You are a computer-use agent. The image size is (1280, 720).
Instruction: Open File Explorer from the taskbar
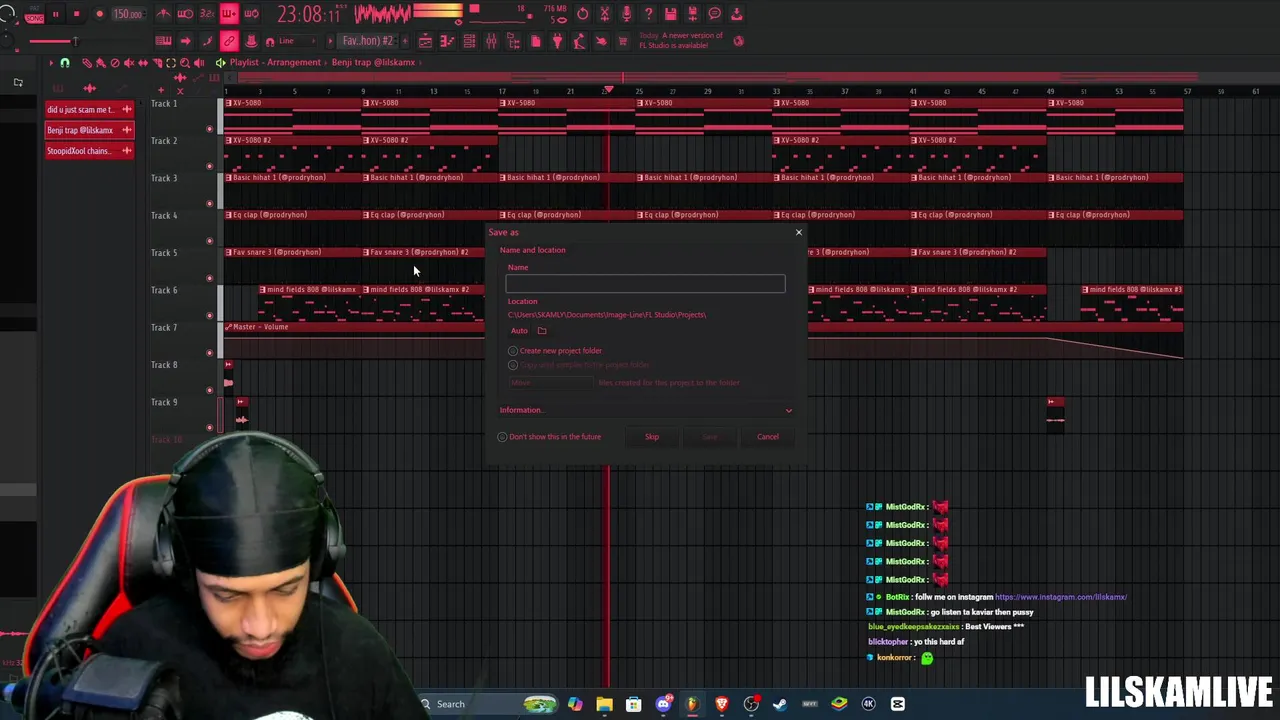click(x=604, y=704)
